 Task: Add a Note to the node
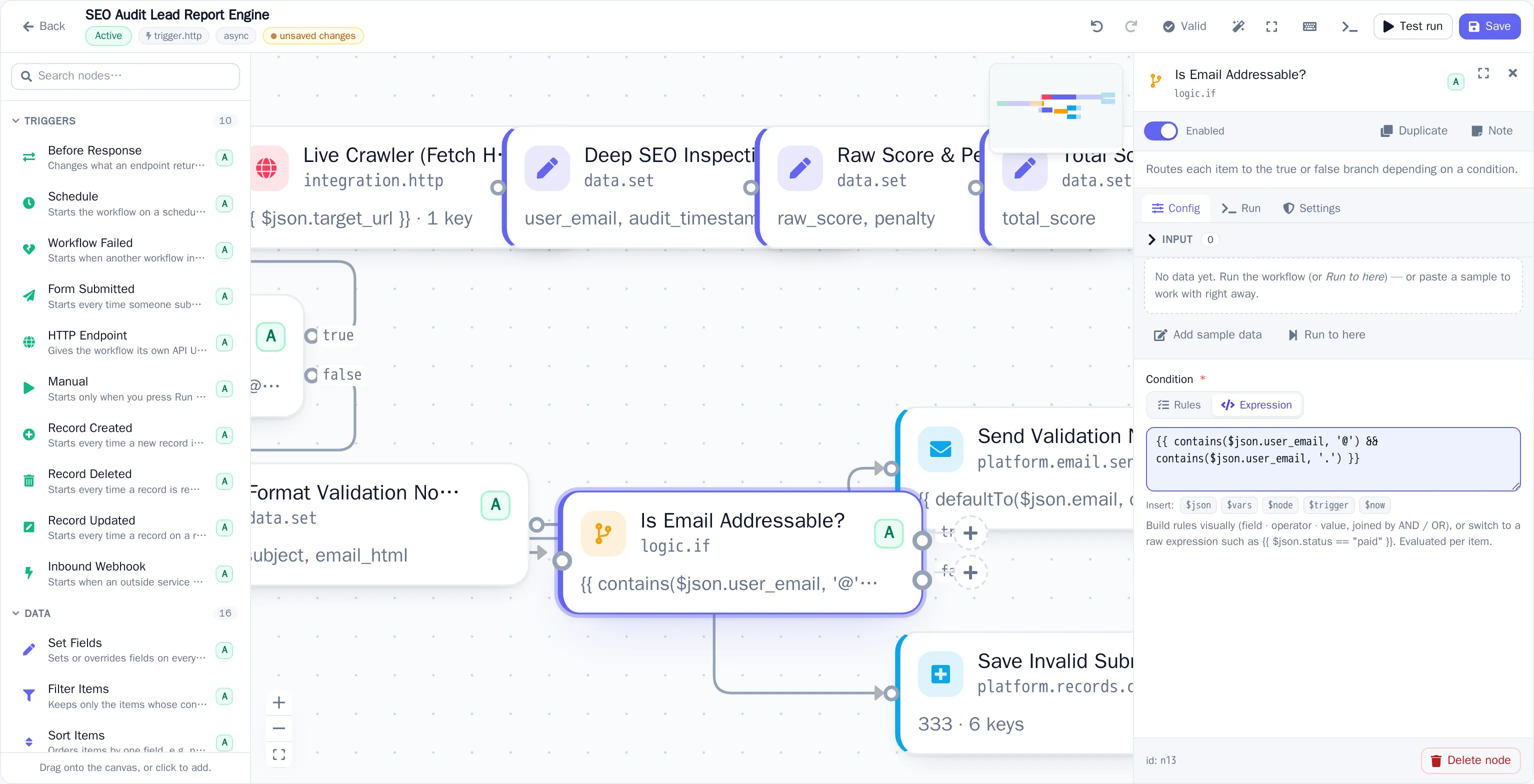click(1491, 131)
